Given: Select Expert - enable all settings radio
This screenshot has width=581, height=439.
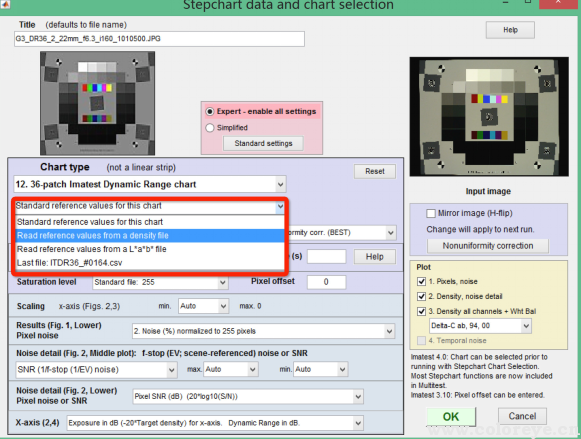Looking at the screenshot, I should [210, 112].
